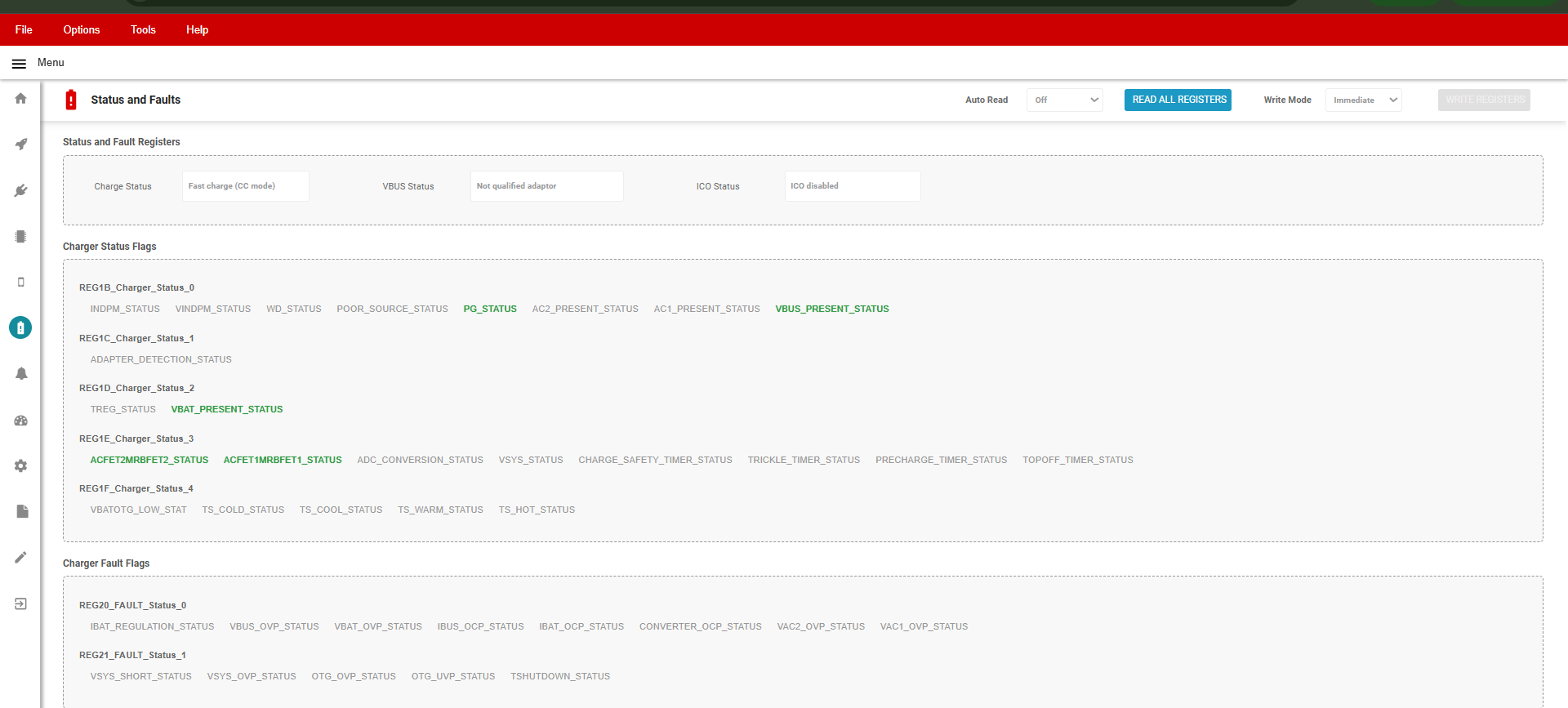Click the ADAPTER_DETECTION_STATUS flag
This screenshot has width=1568, height=708.
161,359
